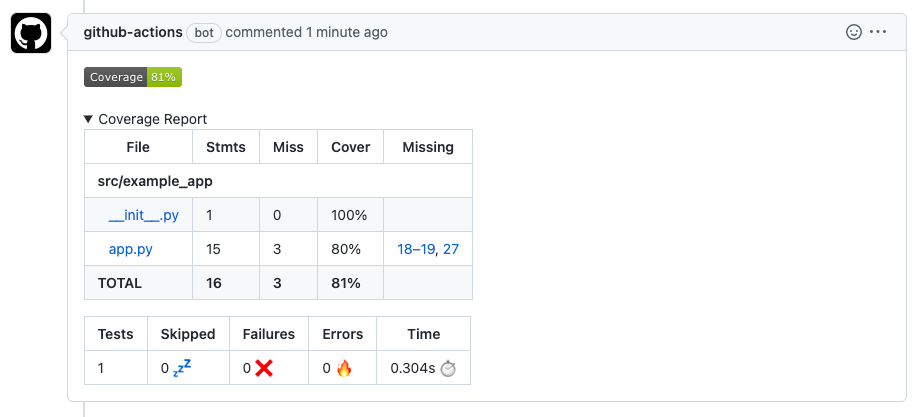Click the red X failures icon

(x=264, y=368)
